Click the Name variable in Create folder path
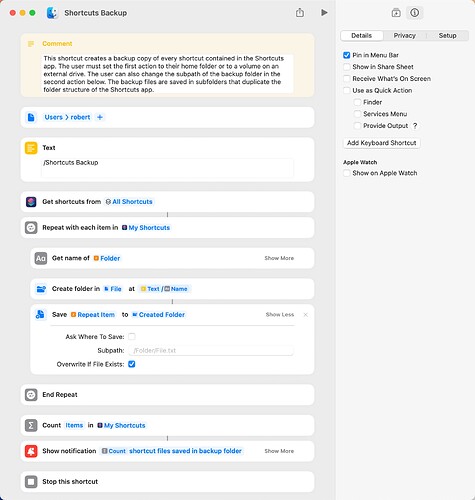 click(x=176, y=289)
